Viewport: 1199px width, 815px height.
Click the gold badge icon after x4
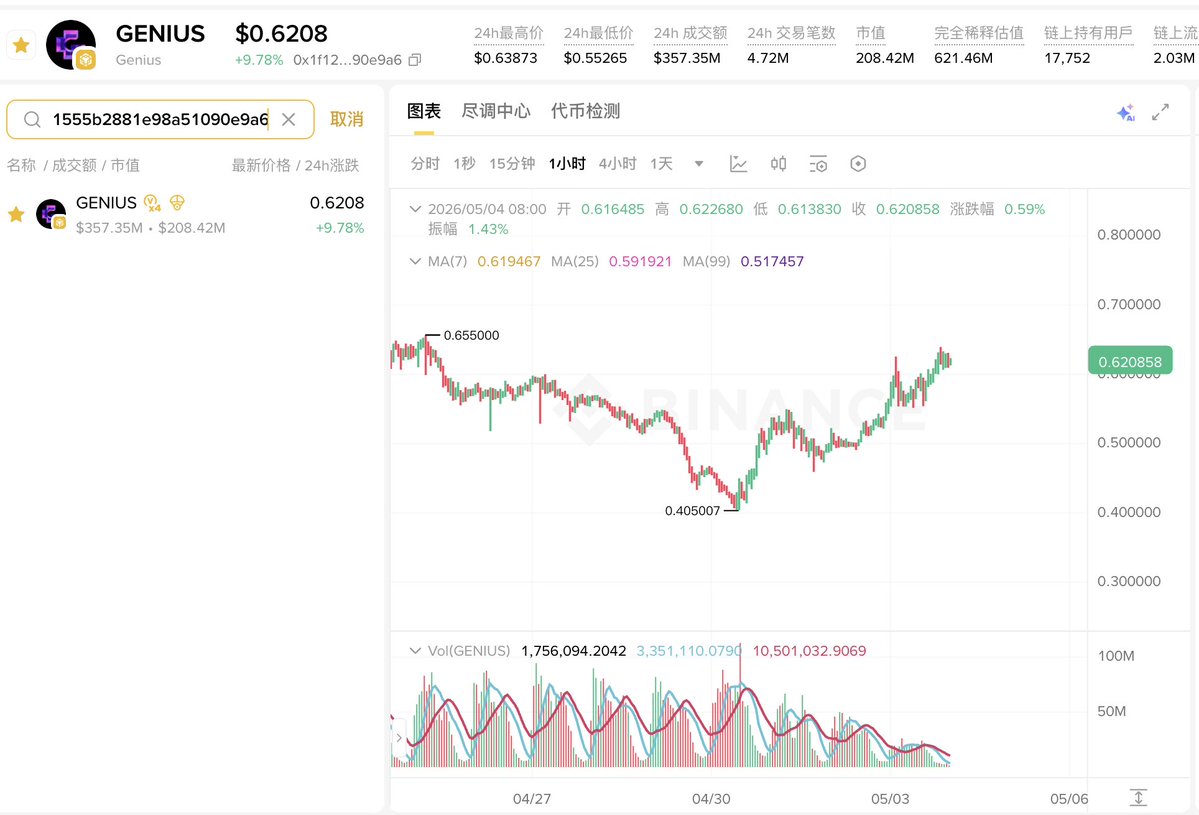(x=177, y=203)
